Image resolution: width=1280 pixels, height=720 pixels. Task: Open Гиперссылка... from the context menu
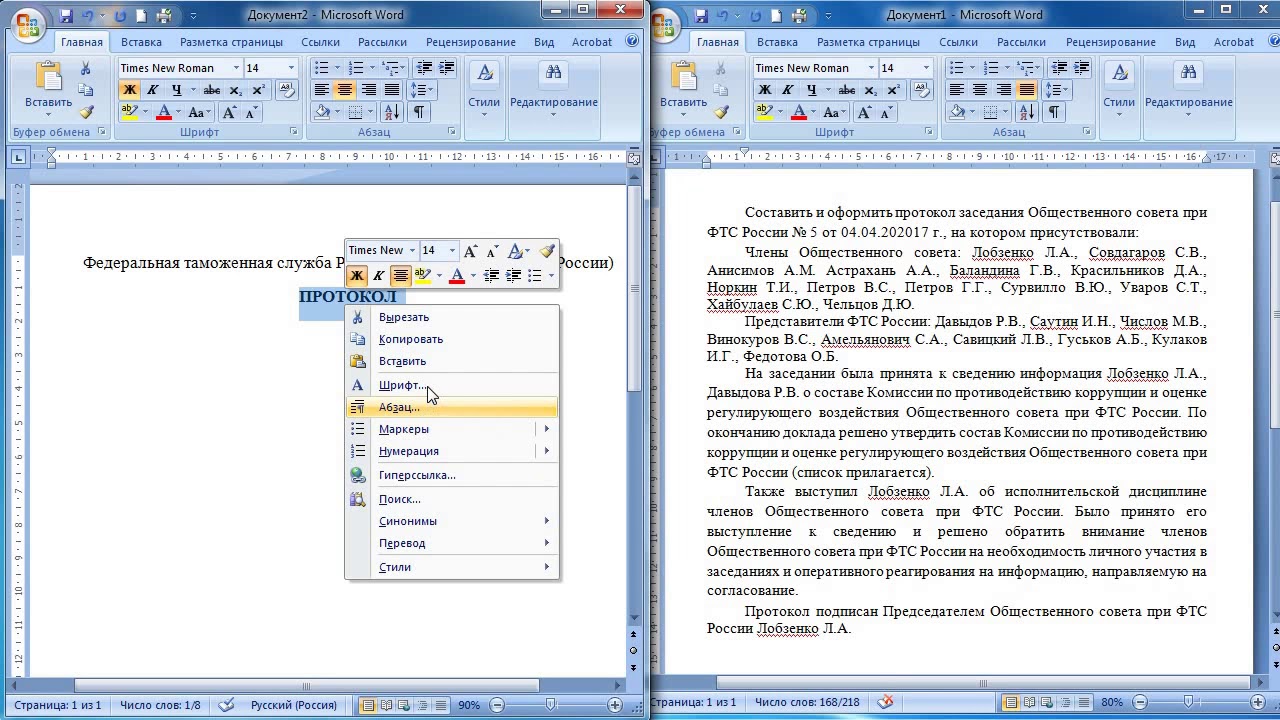tap(452, 475)
